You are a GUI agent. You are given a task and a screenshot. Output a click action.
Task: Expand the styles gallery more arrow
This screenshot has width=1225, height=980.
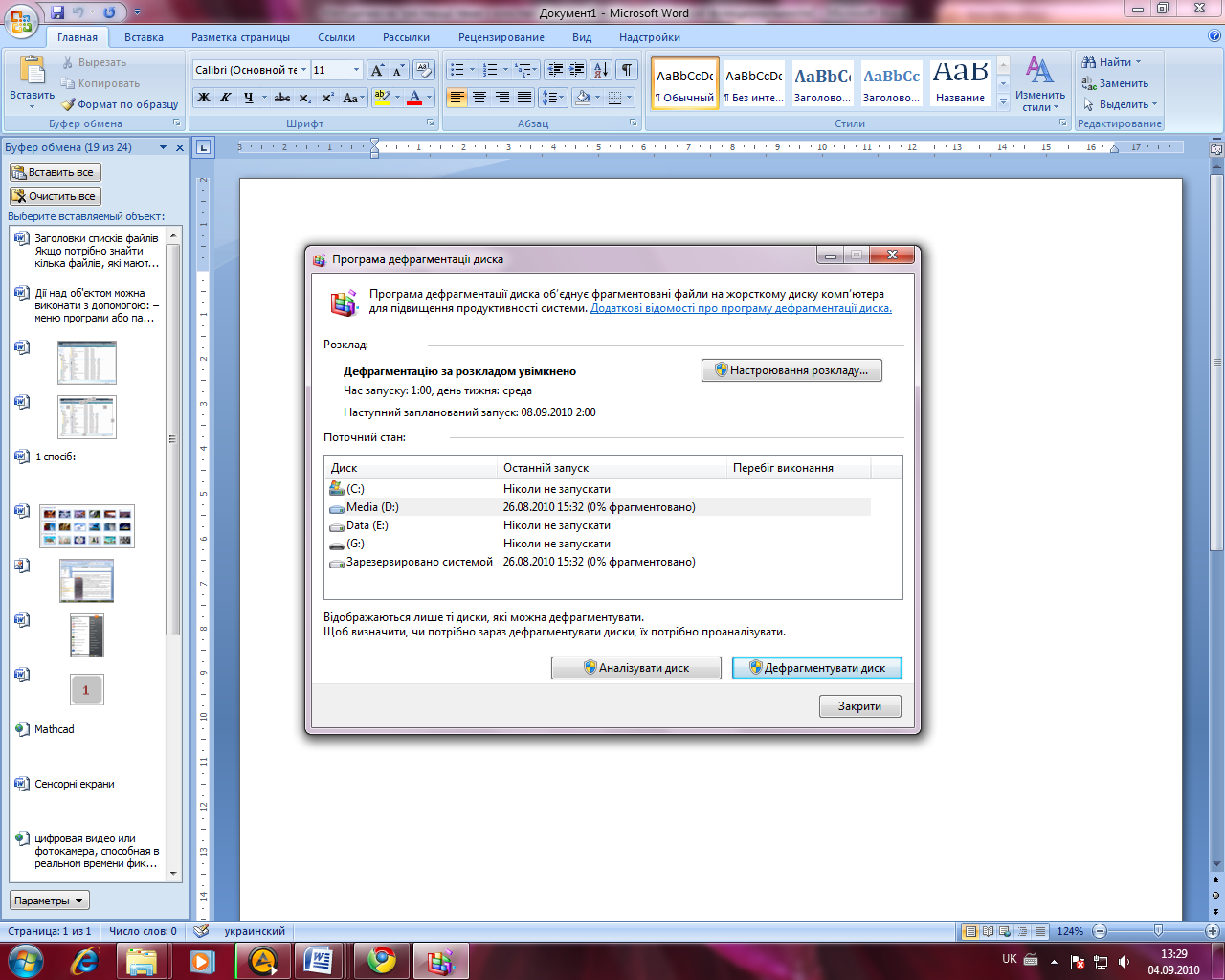pos(1003,102)
